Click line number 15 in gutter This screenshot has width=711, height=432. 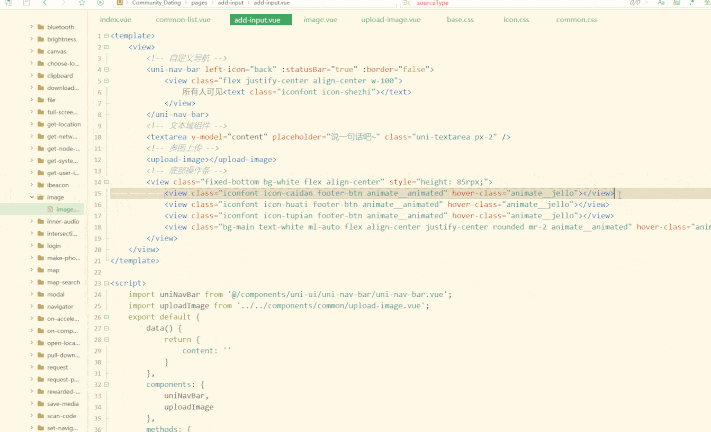(x=98, y=194)
